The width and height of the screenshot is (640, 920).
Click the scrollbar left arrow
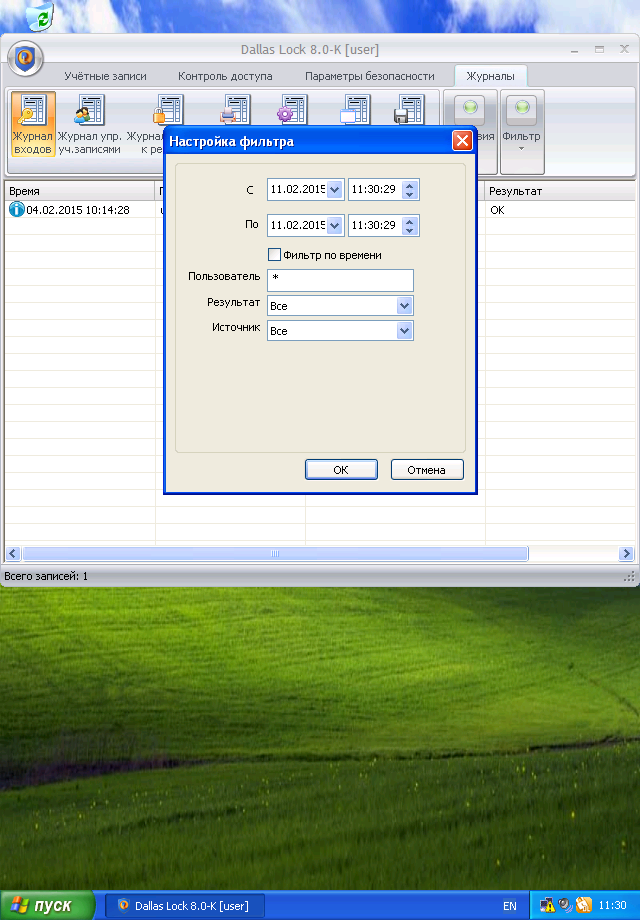point(13,553)
